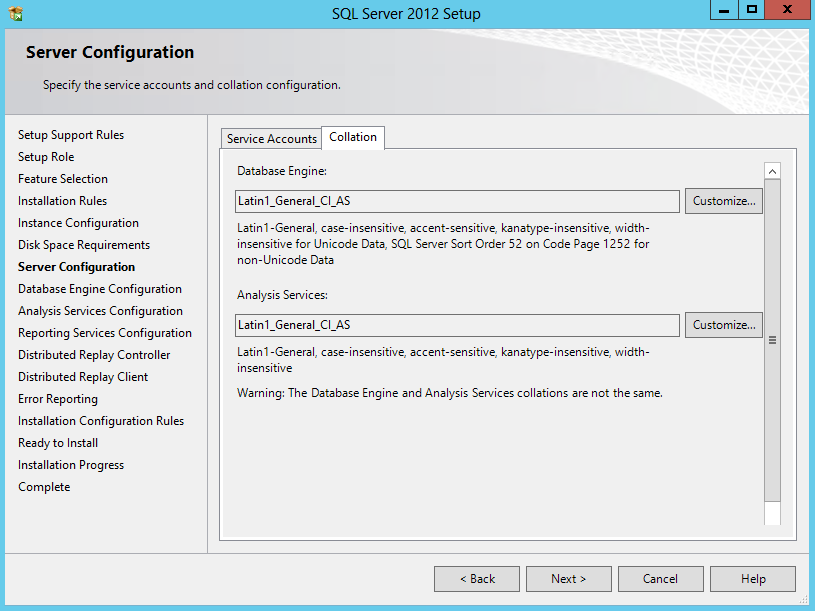
Task: Select the Error Reporting step
Action: coord(58,399)
